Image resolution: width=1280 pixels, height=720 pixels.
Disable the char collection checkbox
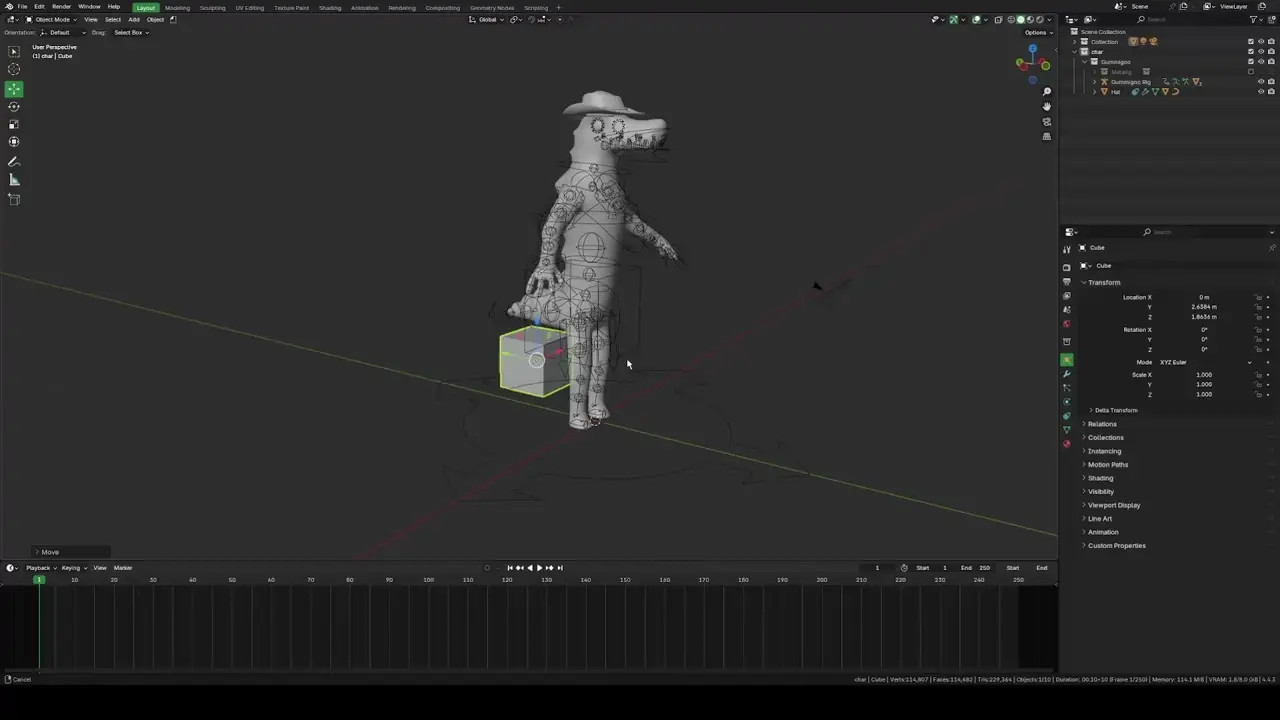pos(1251,50)
